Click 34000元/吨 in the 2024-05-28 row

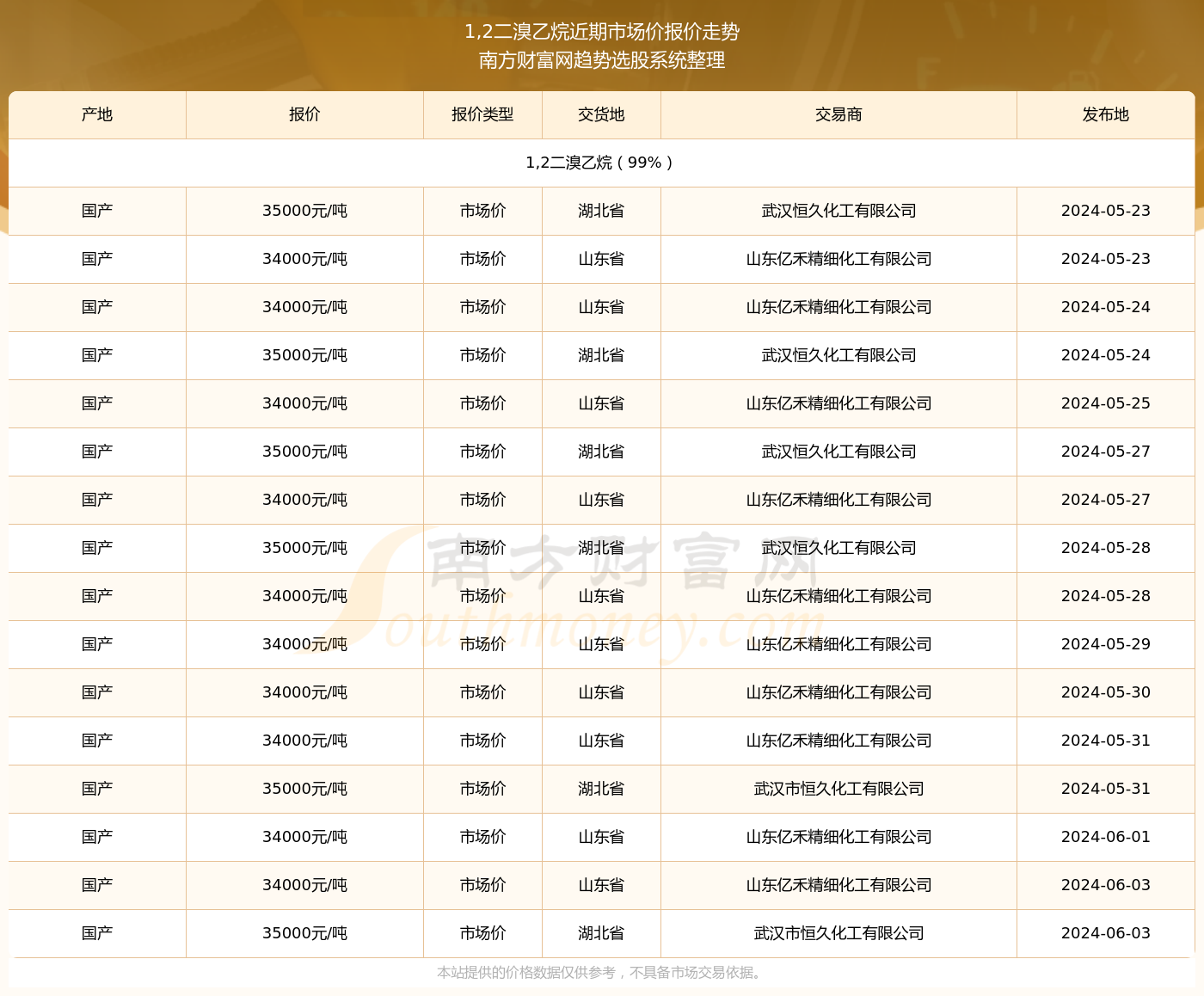pyautogui.click(x=304, y=596)
